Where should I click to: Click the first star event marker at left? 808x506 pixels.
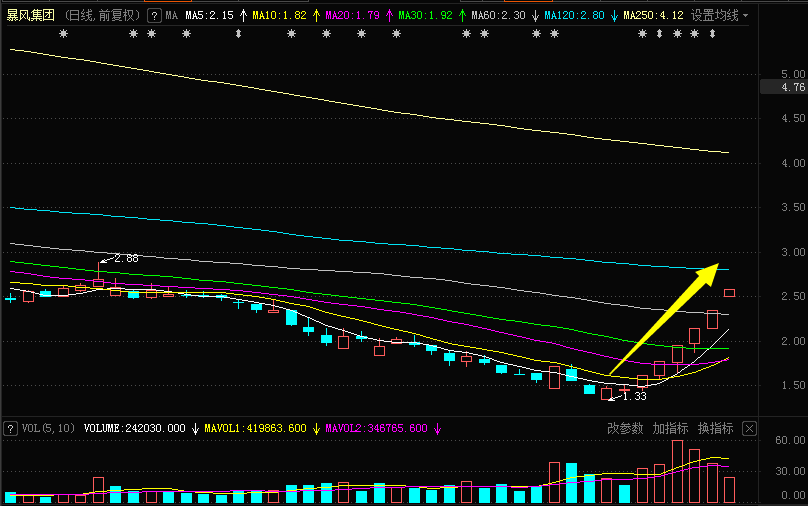click(64, 34)
